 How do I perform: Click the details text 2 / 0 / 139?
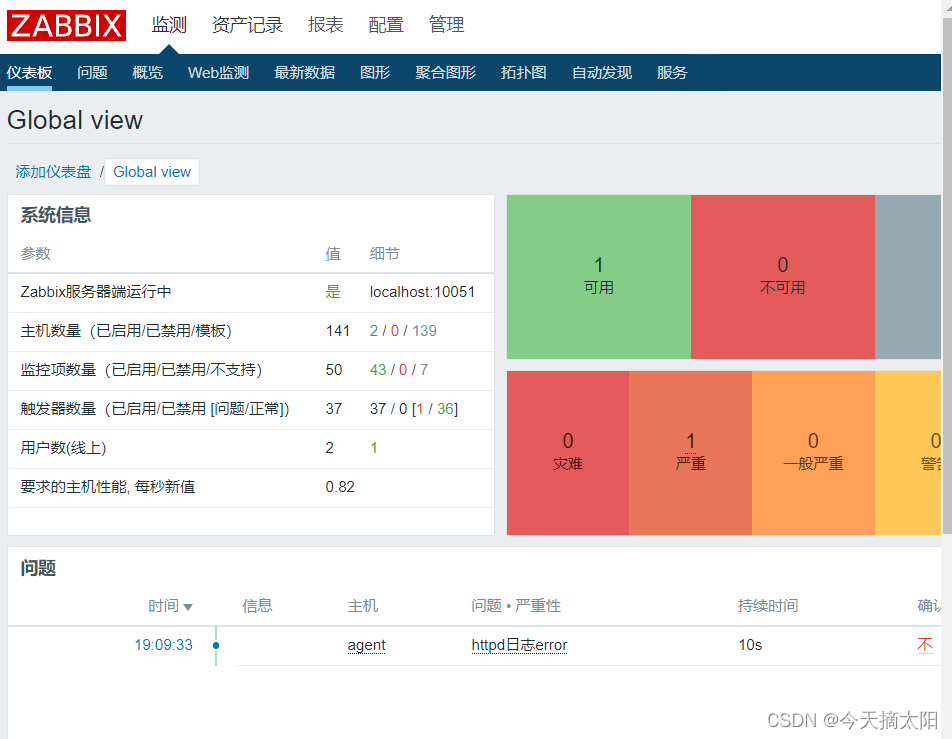403,331
